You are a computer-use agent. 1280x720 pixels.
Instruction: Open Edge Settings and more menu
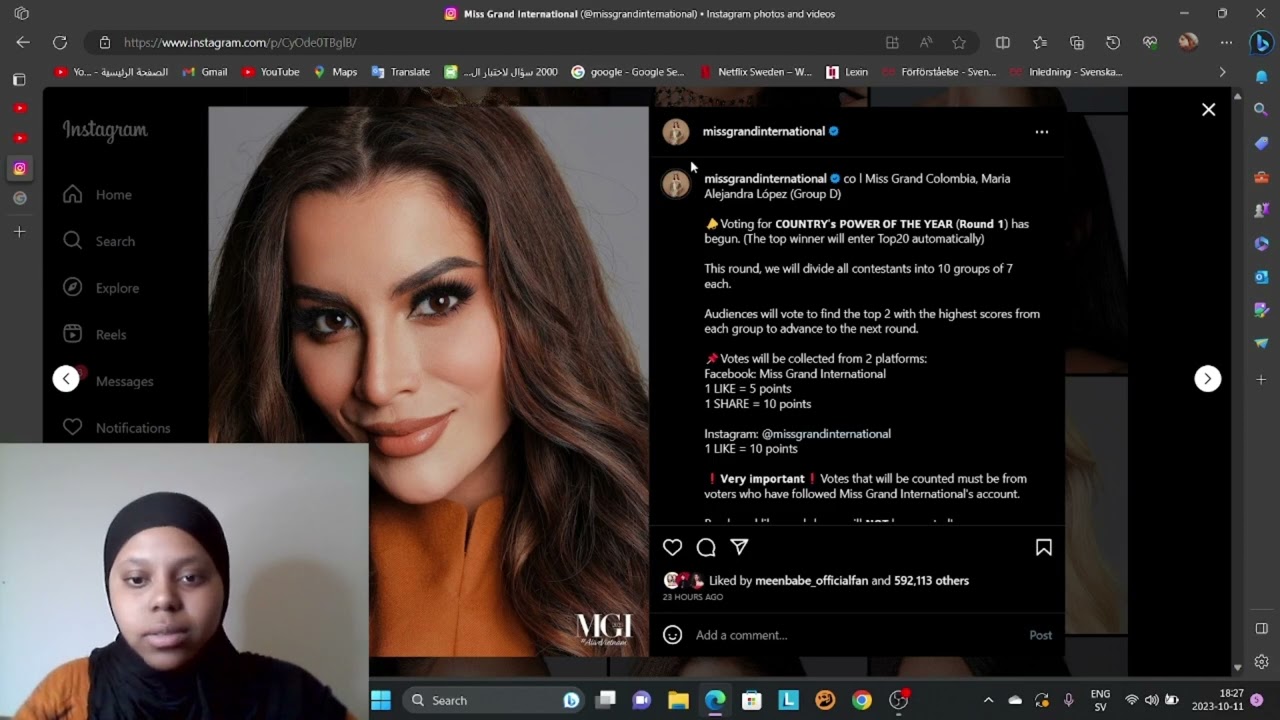pos(1226,42)
